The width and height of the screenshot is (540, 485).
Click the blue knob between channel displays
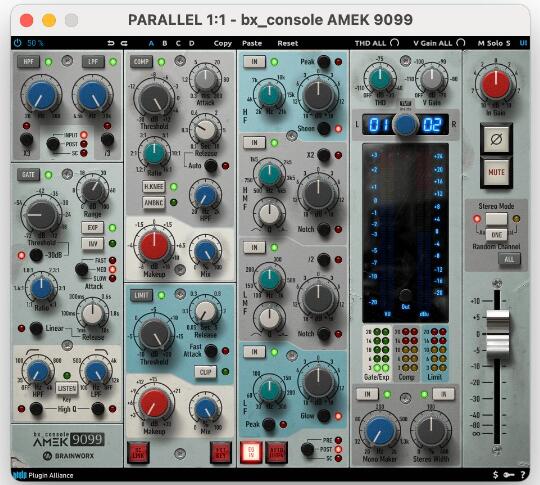point(405,124)
